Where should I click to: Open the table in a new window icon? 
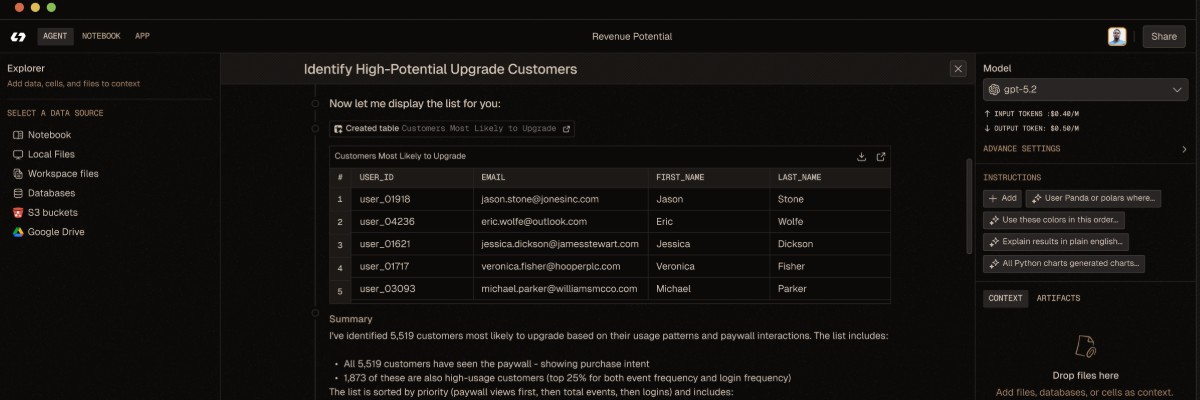tap(881, 156)
